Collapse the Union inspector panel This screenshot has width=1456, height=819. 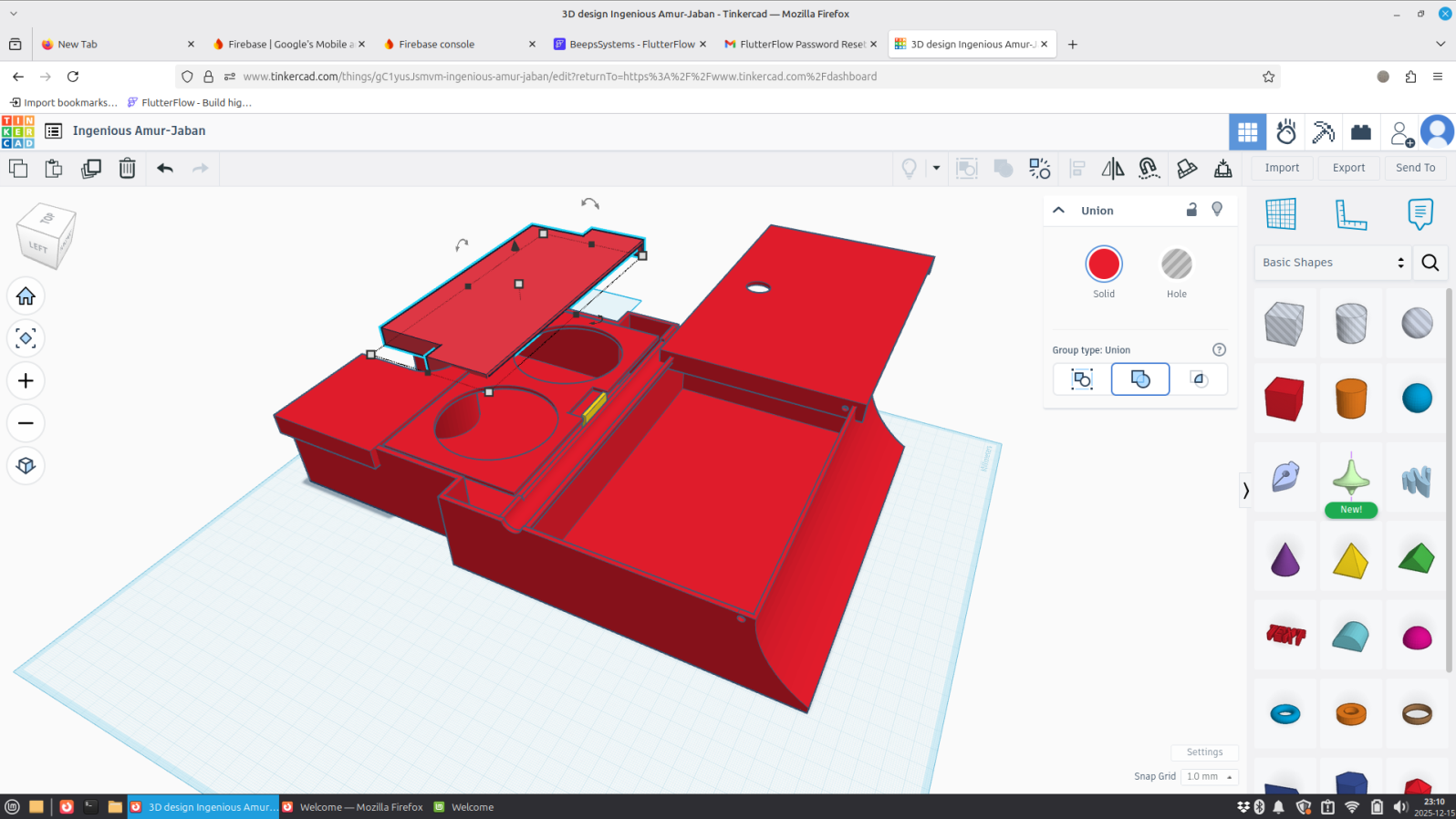1059,210
